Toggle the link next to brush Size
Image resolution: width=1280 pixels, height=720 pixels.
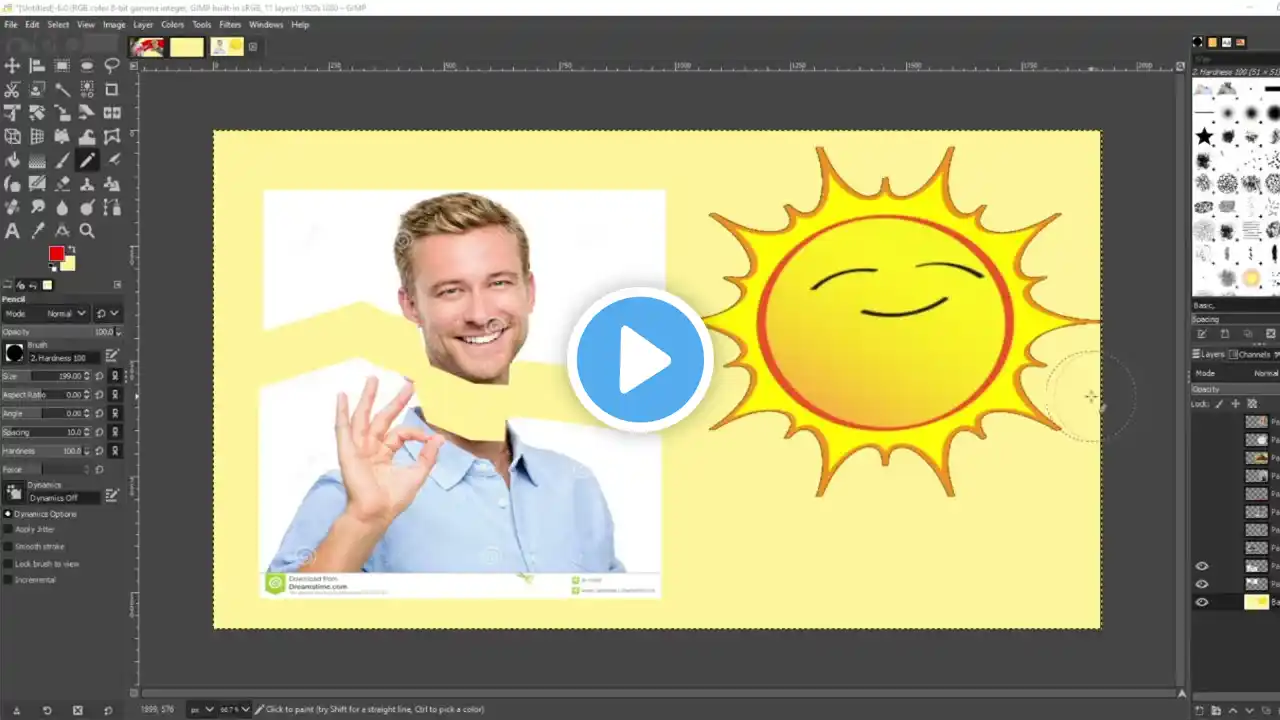click(x=115, y=376)
